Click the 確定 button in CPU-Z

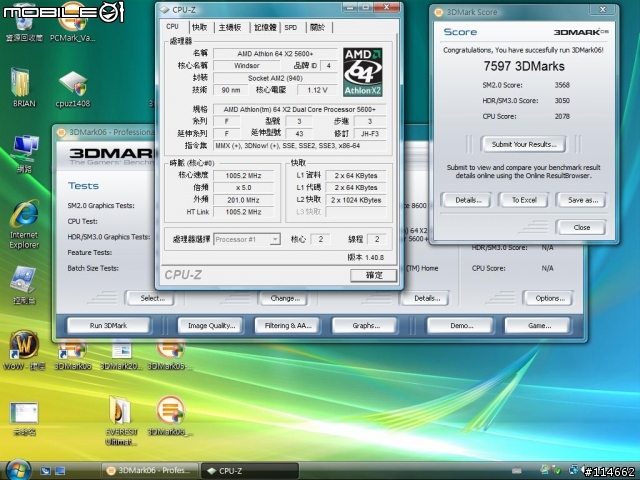(x=373, y=275)
